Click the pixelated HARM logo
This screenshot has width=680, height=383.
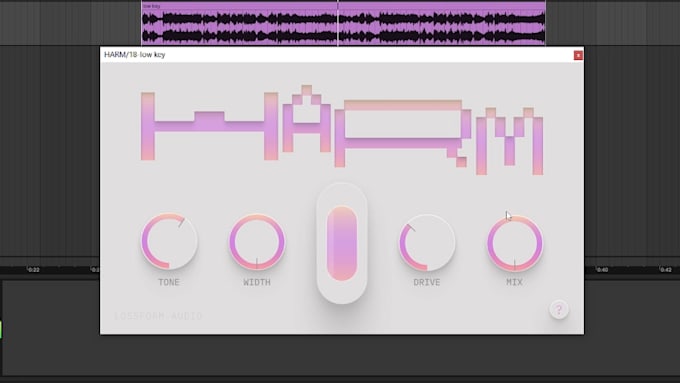342,130
